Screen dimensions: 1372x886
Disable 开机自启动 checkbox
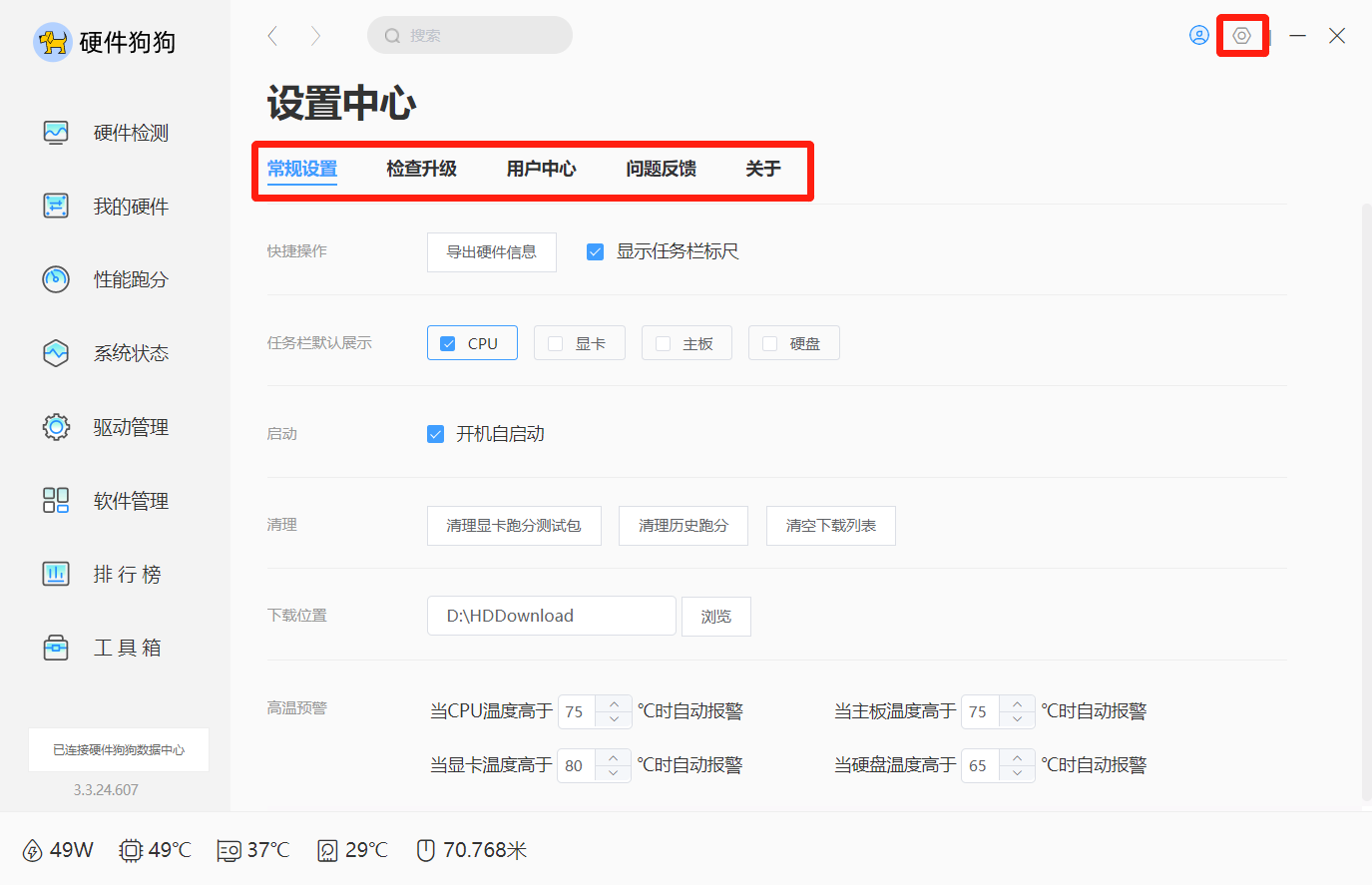pyautogui.click(x=435, y=434)
